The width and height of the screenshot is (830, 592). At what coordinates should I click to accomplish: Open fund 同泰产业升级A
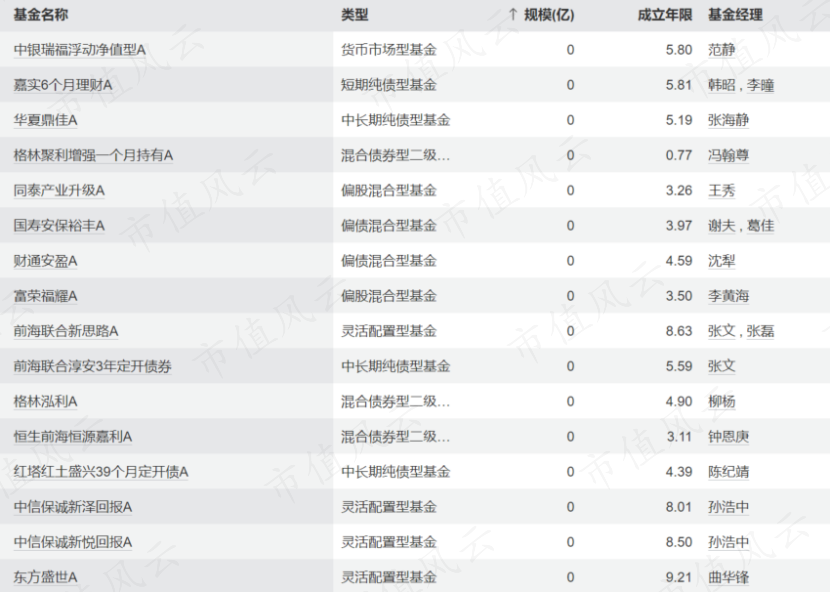(59, 191)
